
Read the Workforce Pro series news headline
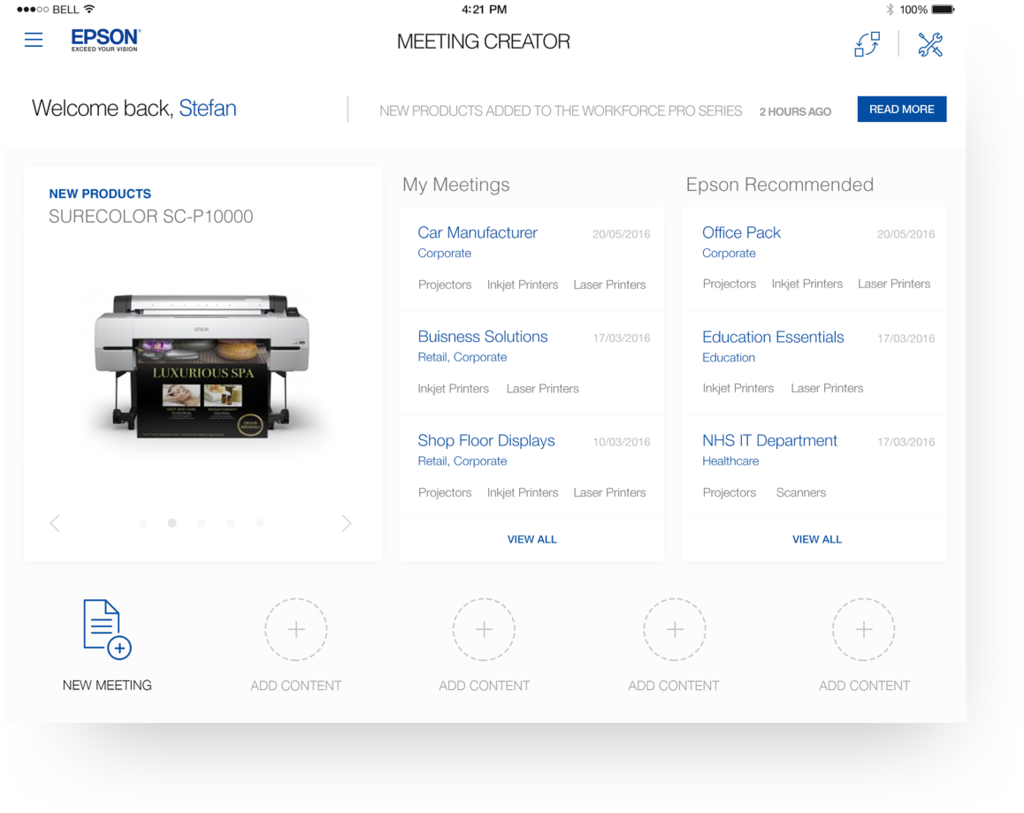[561, 111]
